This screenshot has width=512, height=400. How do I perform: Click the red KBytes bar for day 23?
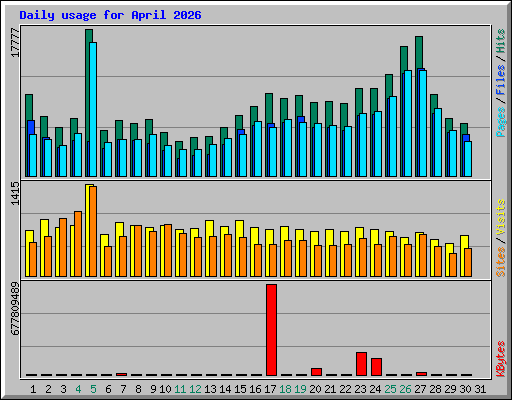coord(361,364)
